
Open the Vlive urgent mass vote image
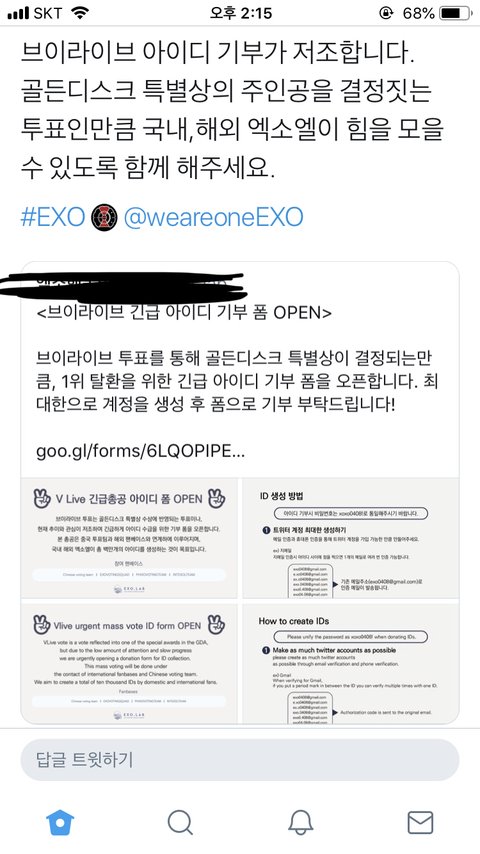point(129,662)
